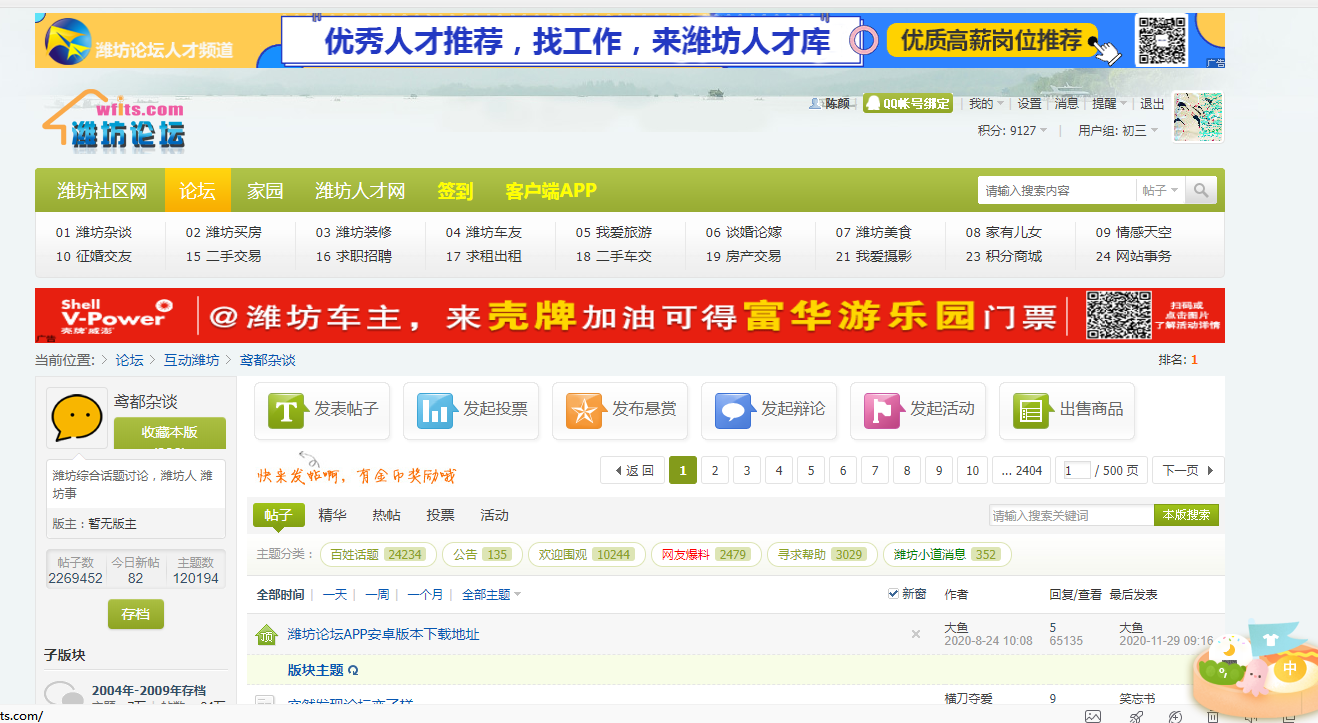Select the 潍坊社区网 navigation tab
1318x723 pixels.
pyautogui.click(x=102, y=190)
